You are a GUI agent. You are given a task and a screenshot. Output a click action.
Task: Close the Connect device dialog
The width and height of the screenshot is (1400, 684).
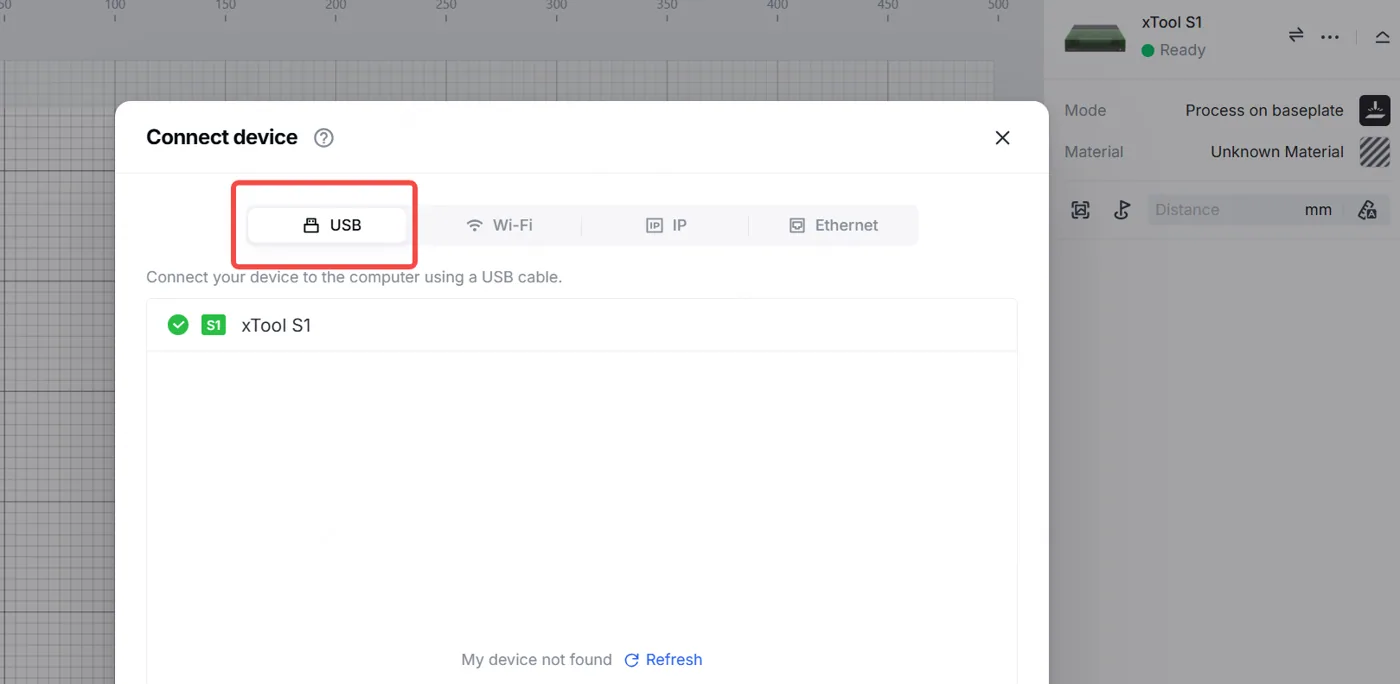point(1002,138)
